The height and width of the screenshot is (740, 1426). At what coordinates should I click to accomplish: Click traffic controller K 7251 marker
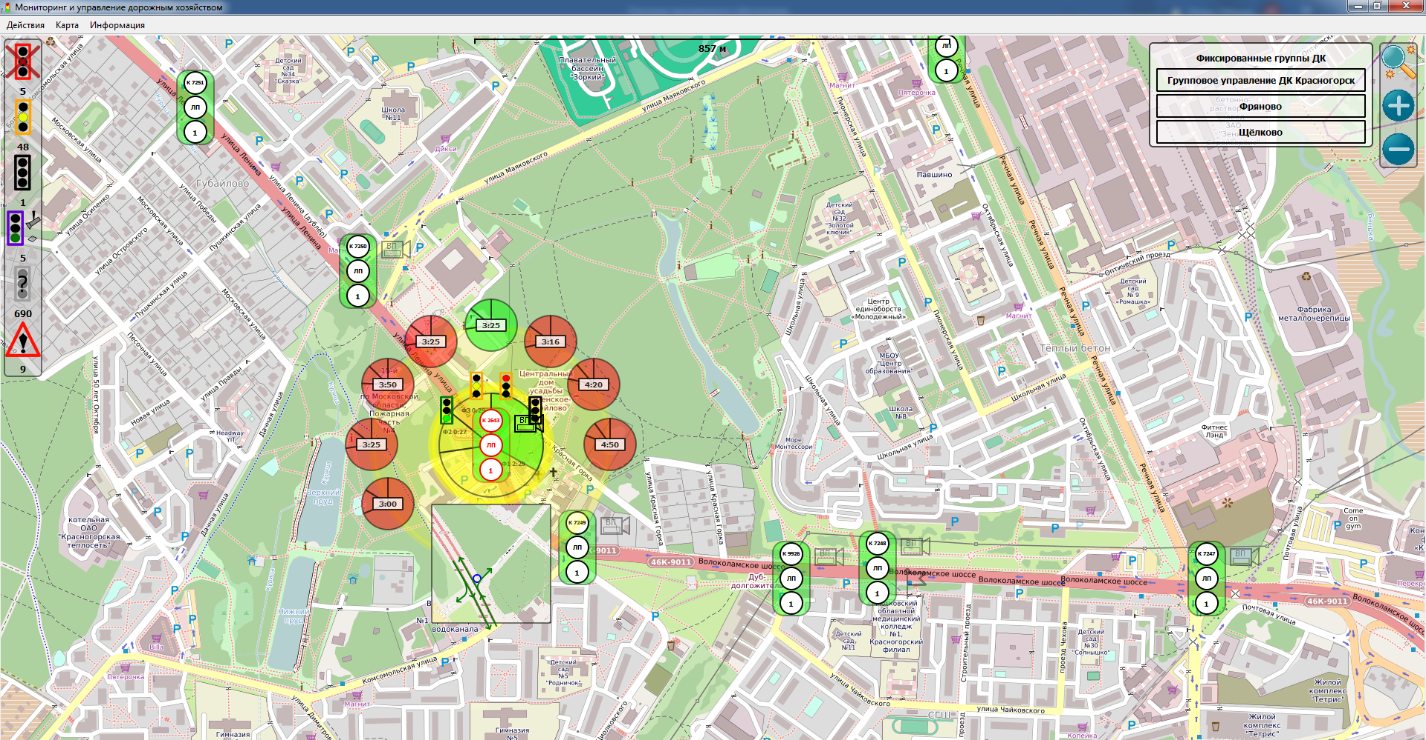(x=196, y=82)
